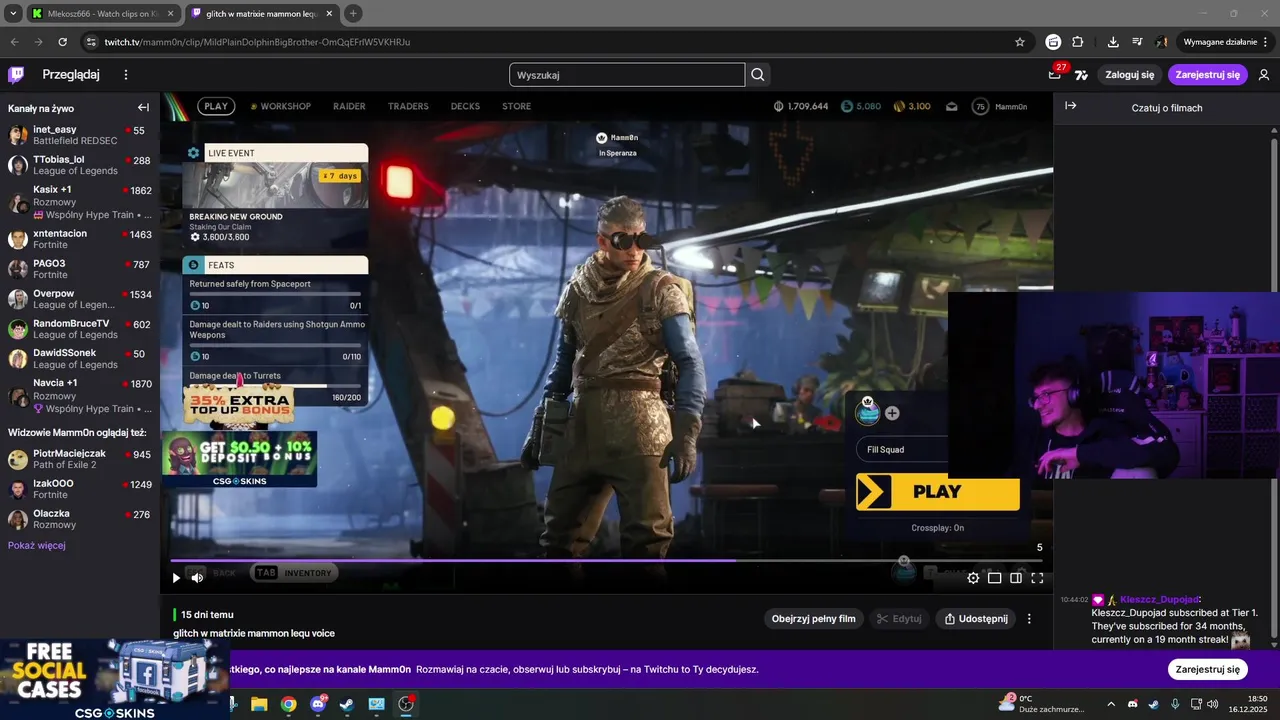Open Google Chrome from the taskbar

(288, 704)
